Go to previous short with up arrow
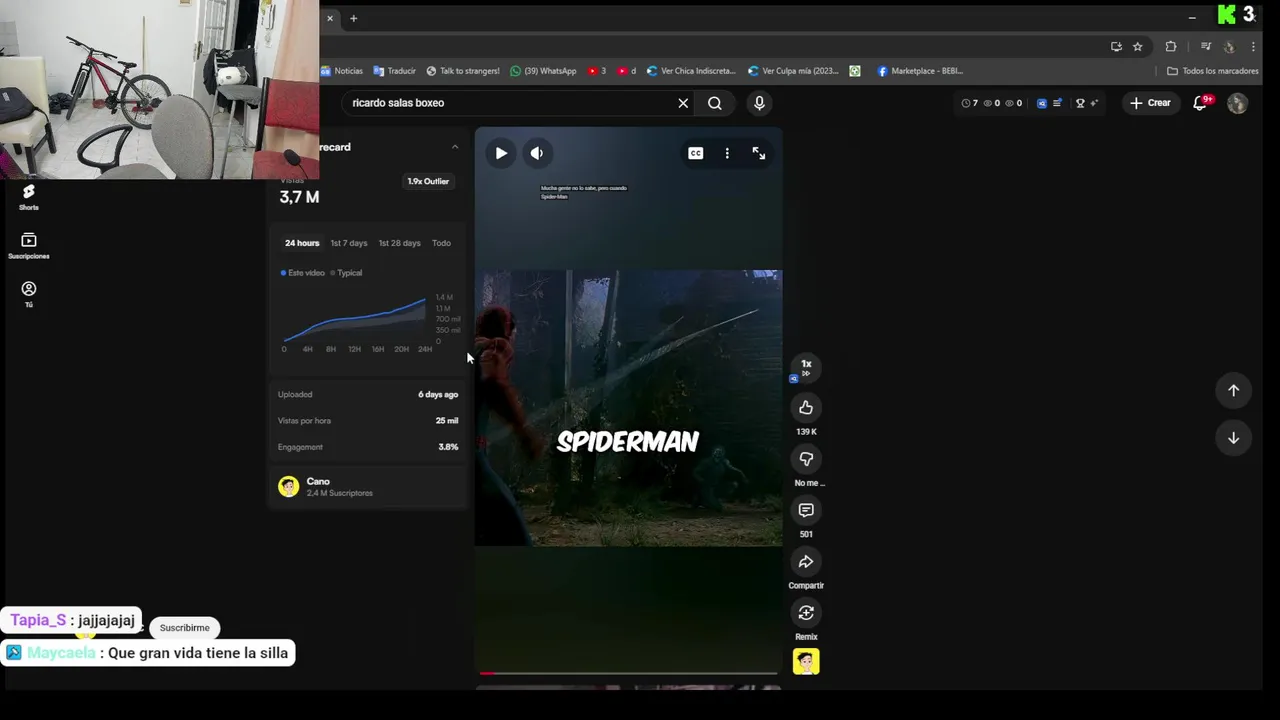 click(x=1233, y=391)
